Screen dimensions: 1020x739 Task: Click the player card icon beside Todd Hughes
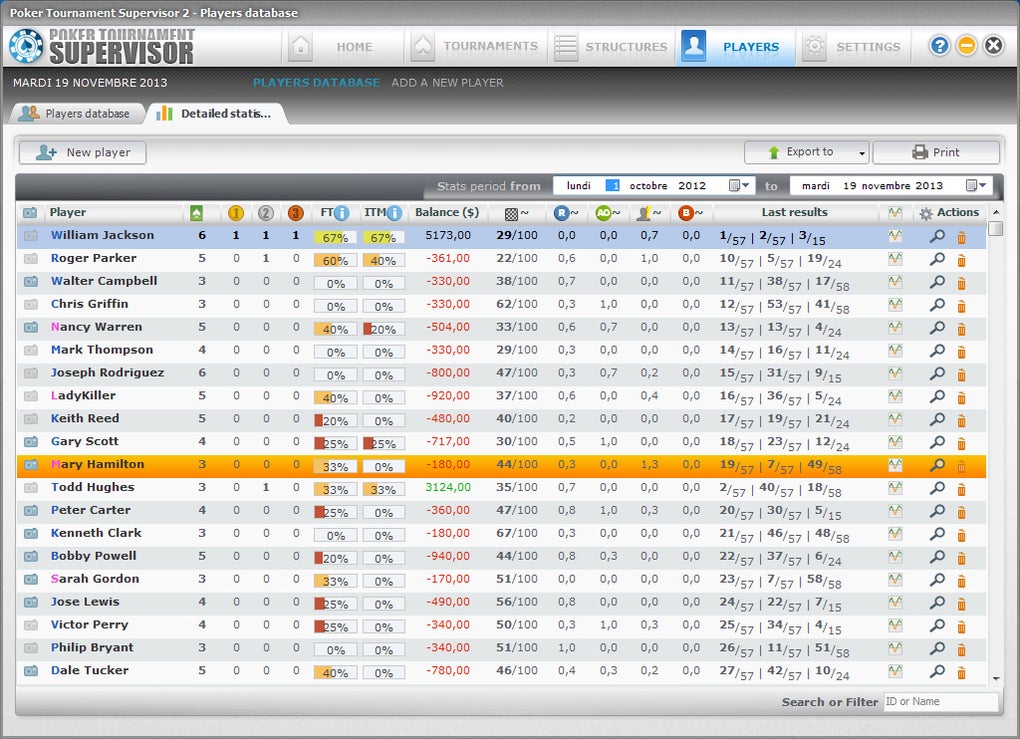31,488
